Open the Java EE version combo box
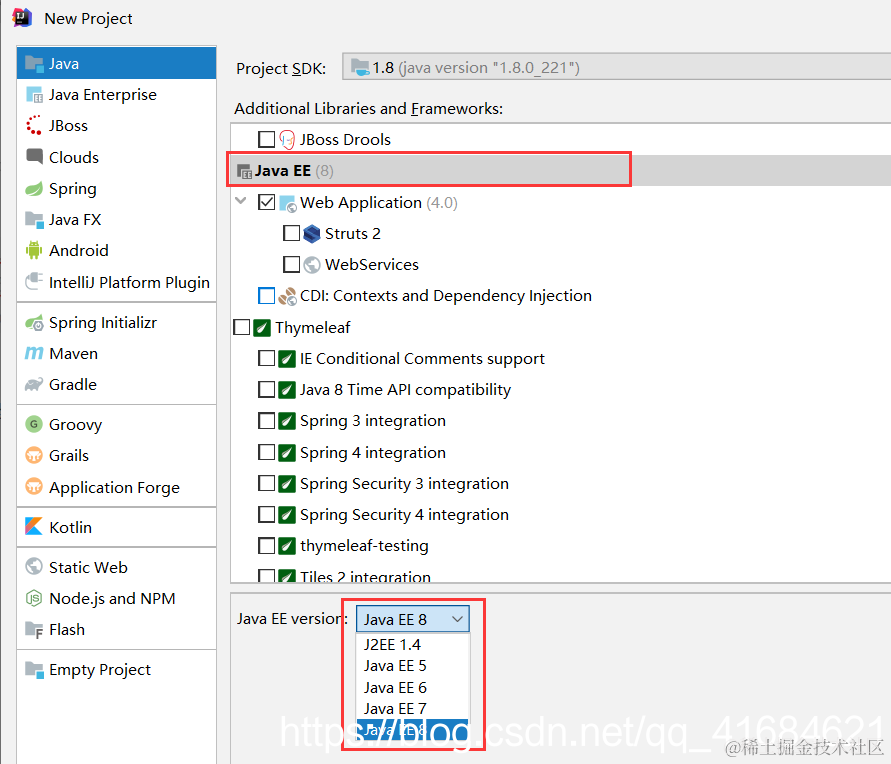Viewport: 891px width, 764px height. point(413,619)
